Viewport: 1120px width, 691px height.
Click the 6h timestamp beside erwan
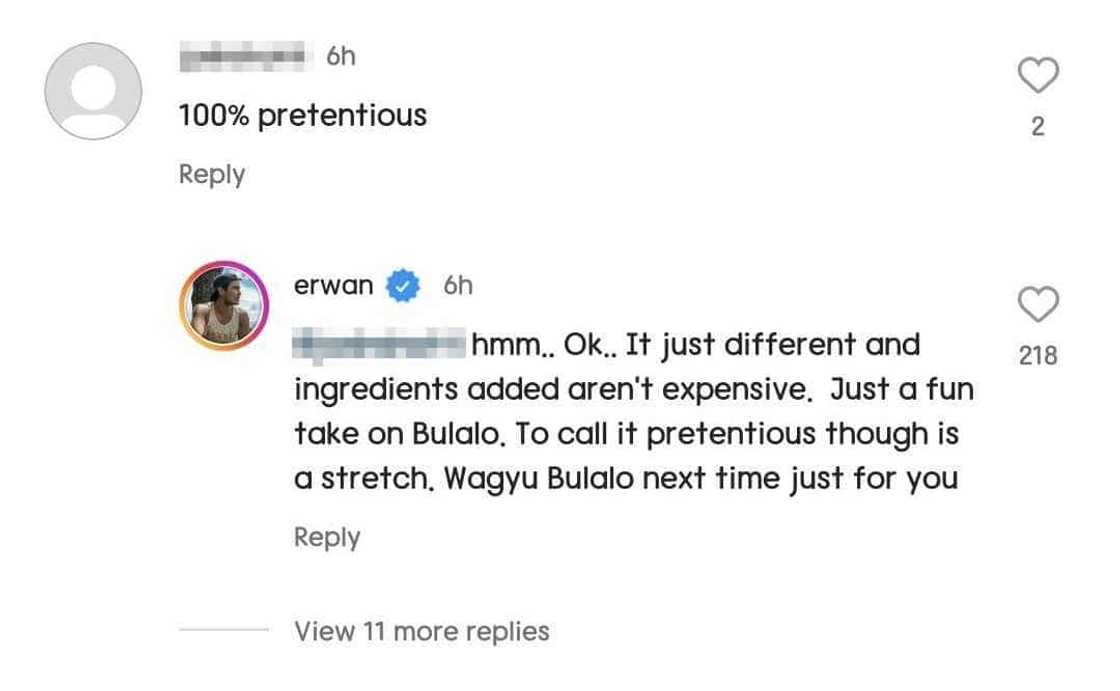(x=457, y=287)
